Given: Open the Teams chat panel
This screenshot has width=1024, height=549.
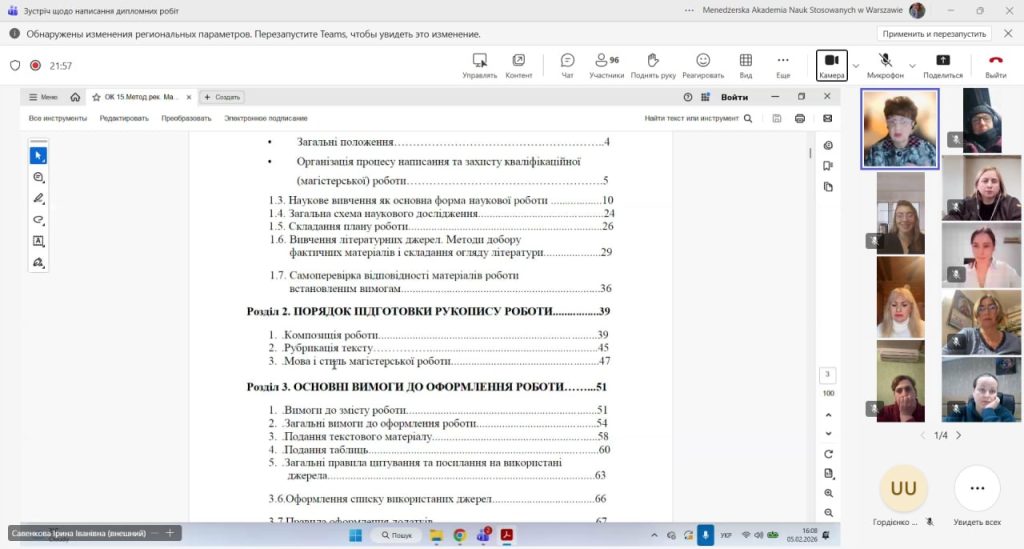Looking at the screenshot, I should [567, 65].
